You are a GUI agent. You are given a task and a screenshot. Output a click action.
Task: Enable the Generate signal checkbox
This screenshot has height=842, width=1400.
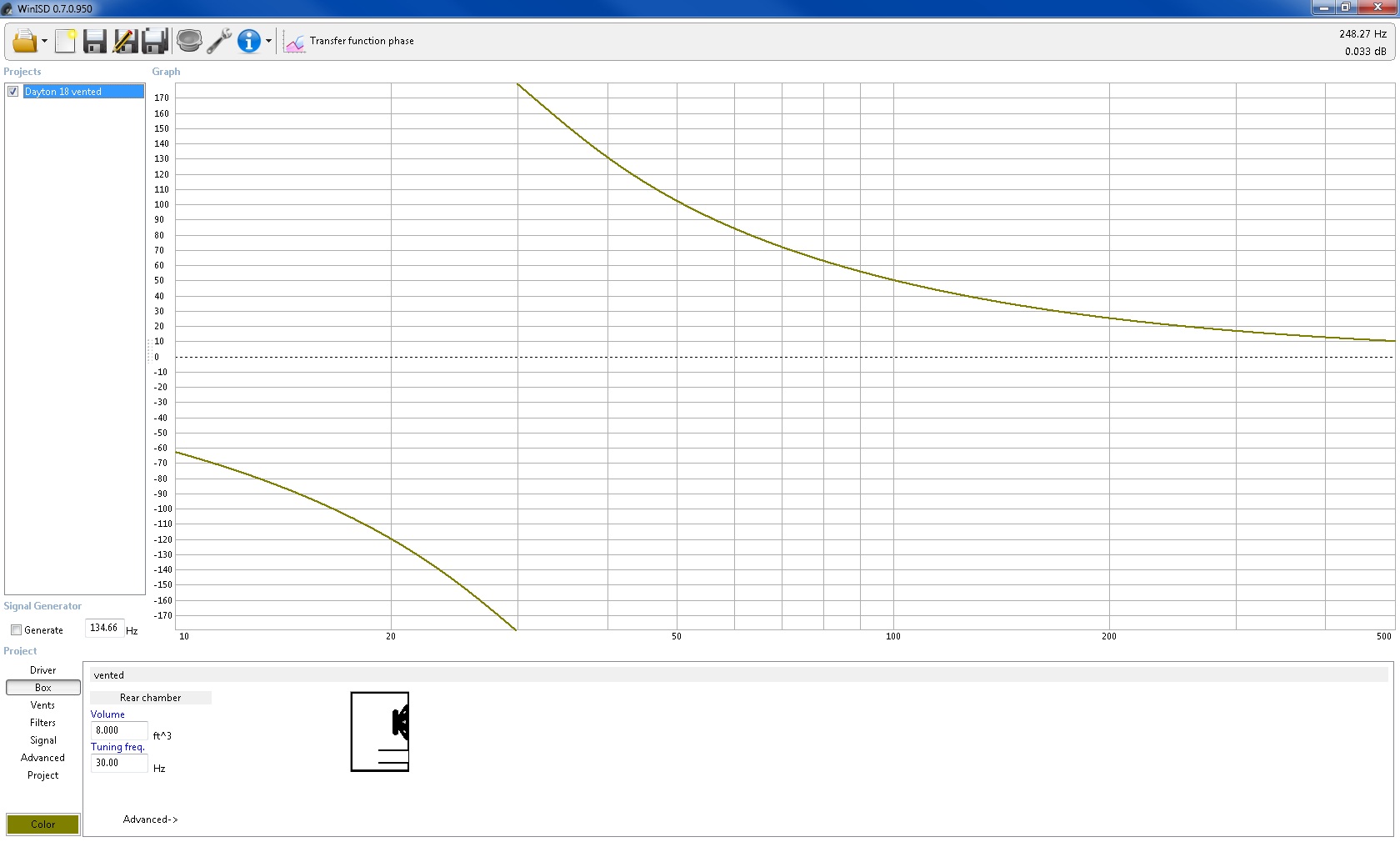click(x=16, y=630)
